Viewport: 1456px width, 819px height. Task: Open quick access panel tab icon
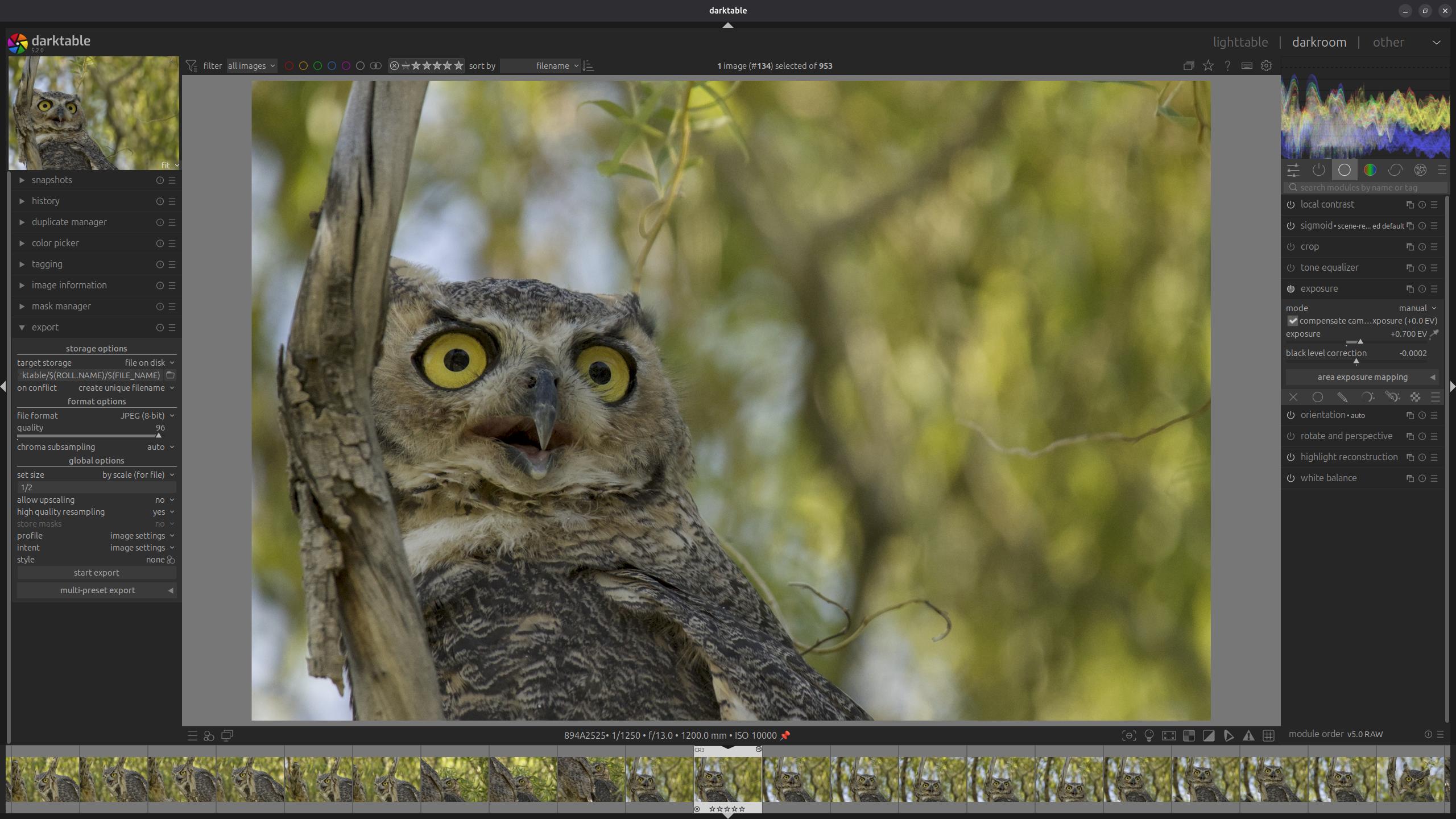point(1293,170)
